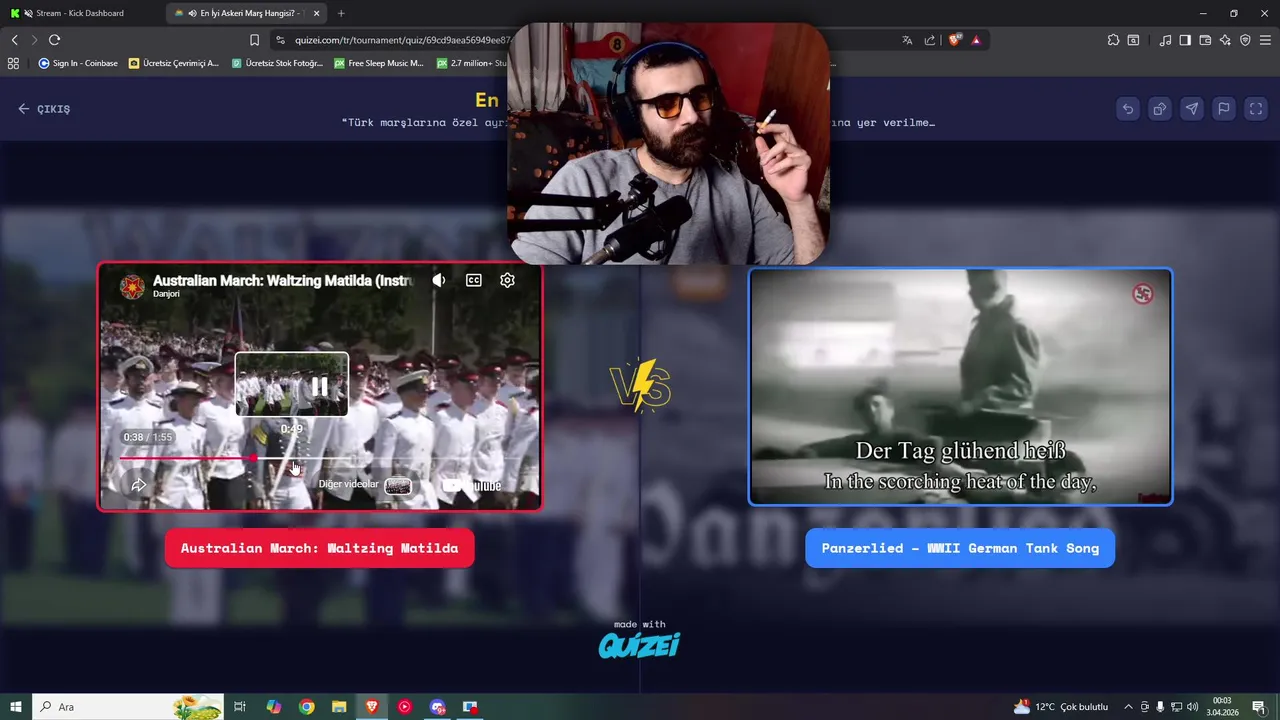The image size is (1280, 720).
Task: Open the Danjori channel avatar
Action: pos(132,287)
